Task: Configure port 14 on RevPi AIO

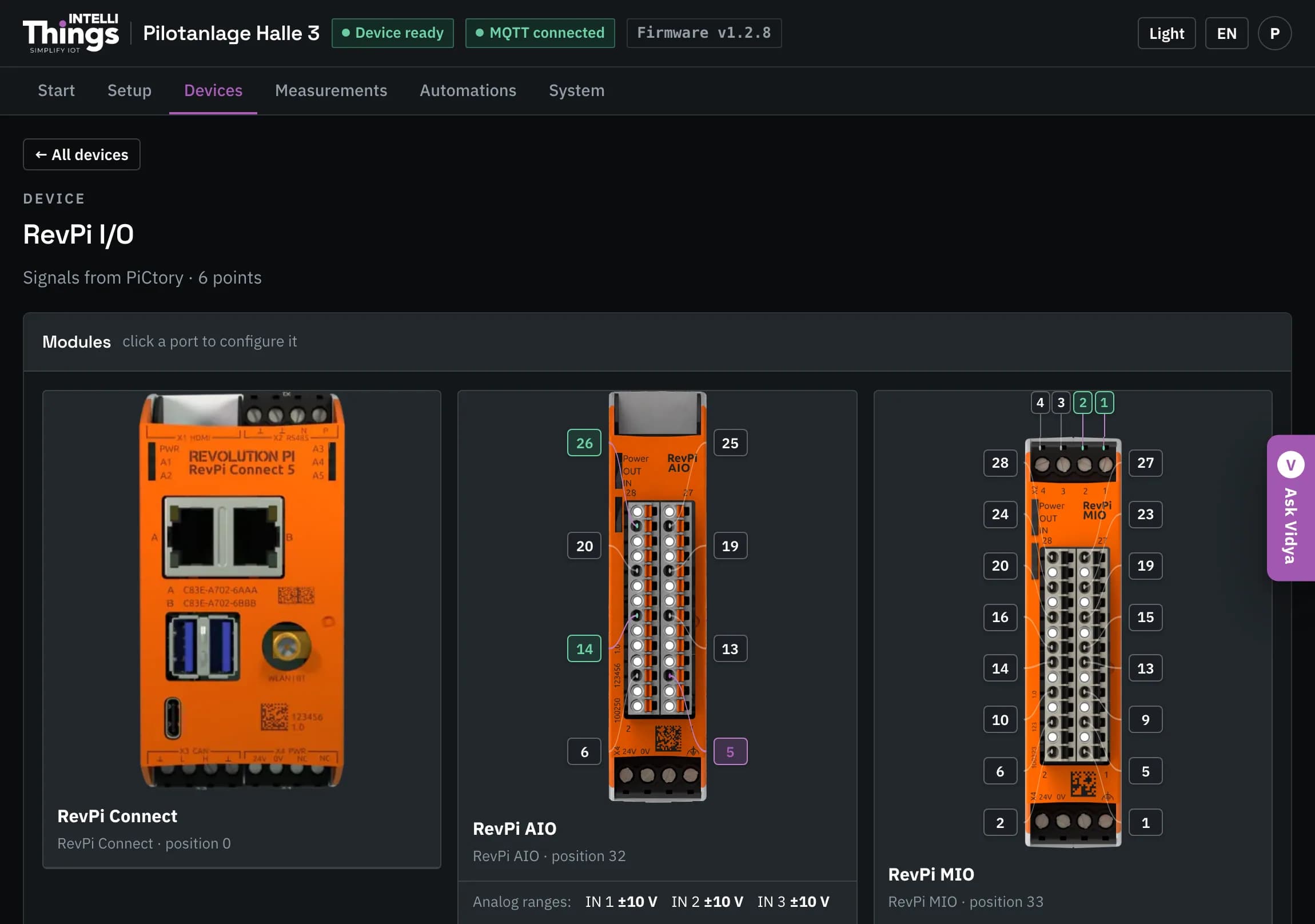Action: pyautogui.click(x=584, y=648)
